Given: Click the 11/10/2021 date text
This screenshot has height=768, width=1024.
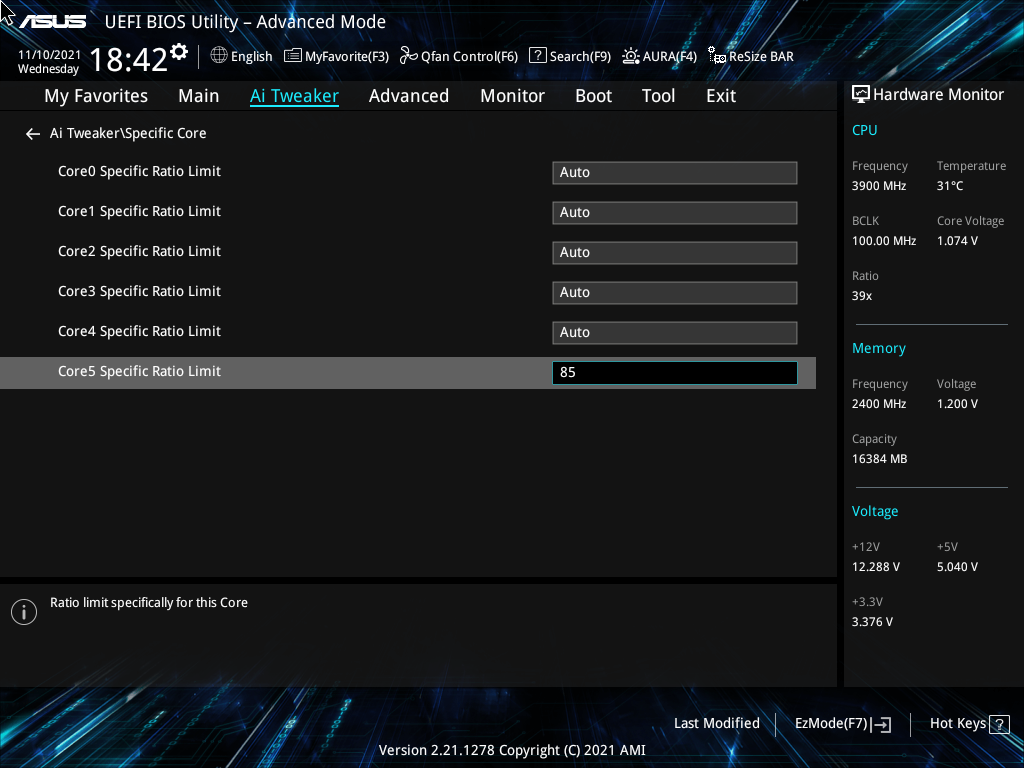Looking at the screenshot, I should point(49,55).
